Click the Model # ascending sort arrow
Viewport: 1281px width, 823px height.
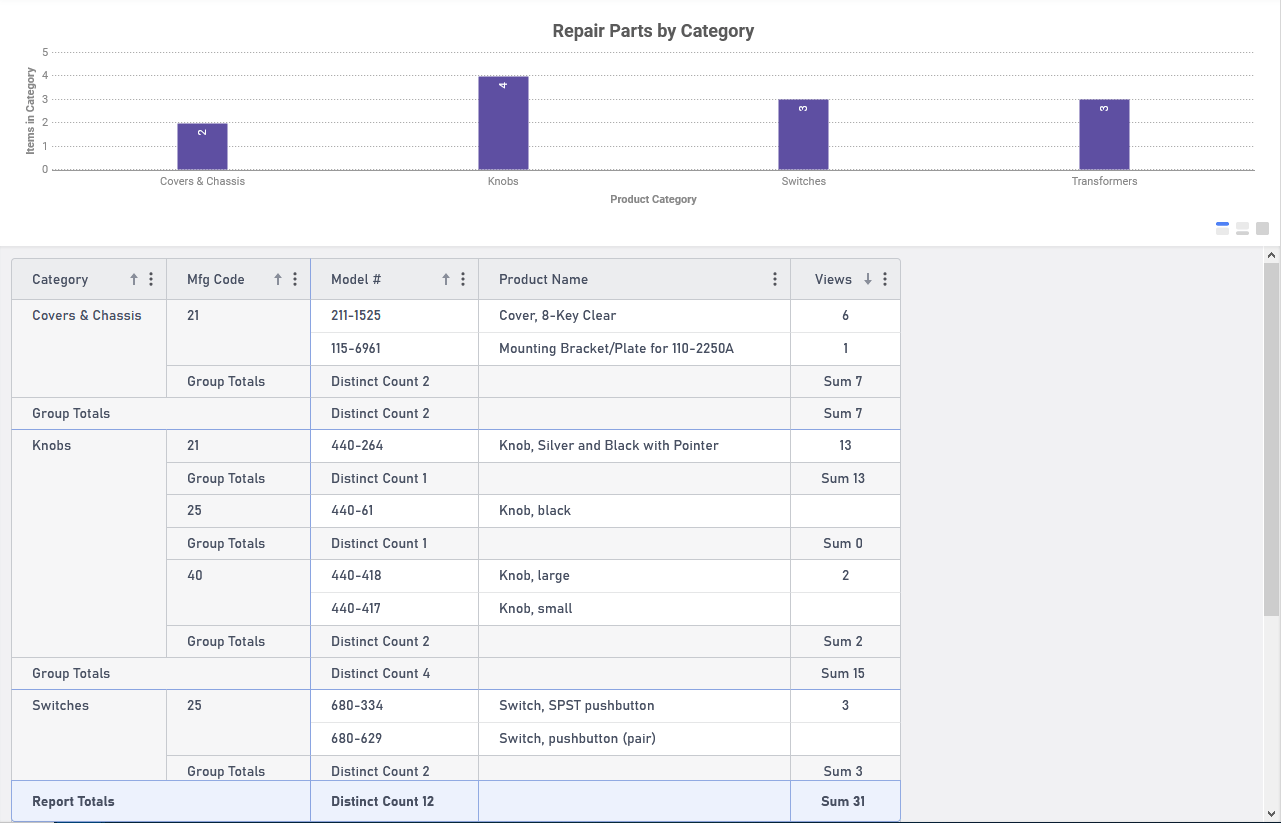pyautogui.click(x=446, y=279)
